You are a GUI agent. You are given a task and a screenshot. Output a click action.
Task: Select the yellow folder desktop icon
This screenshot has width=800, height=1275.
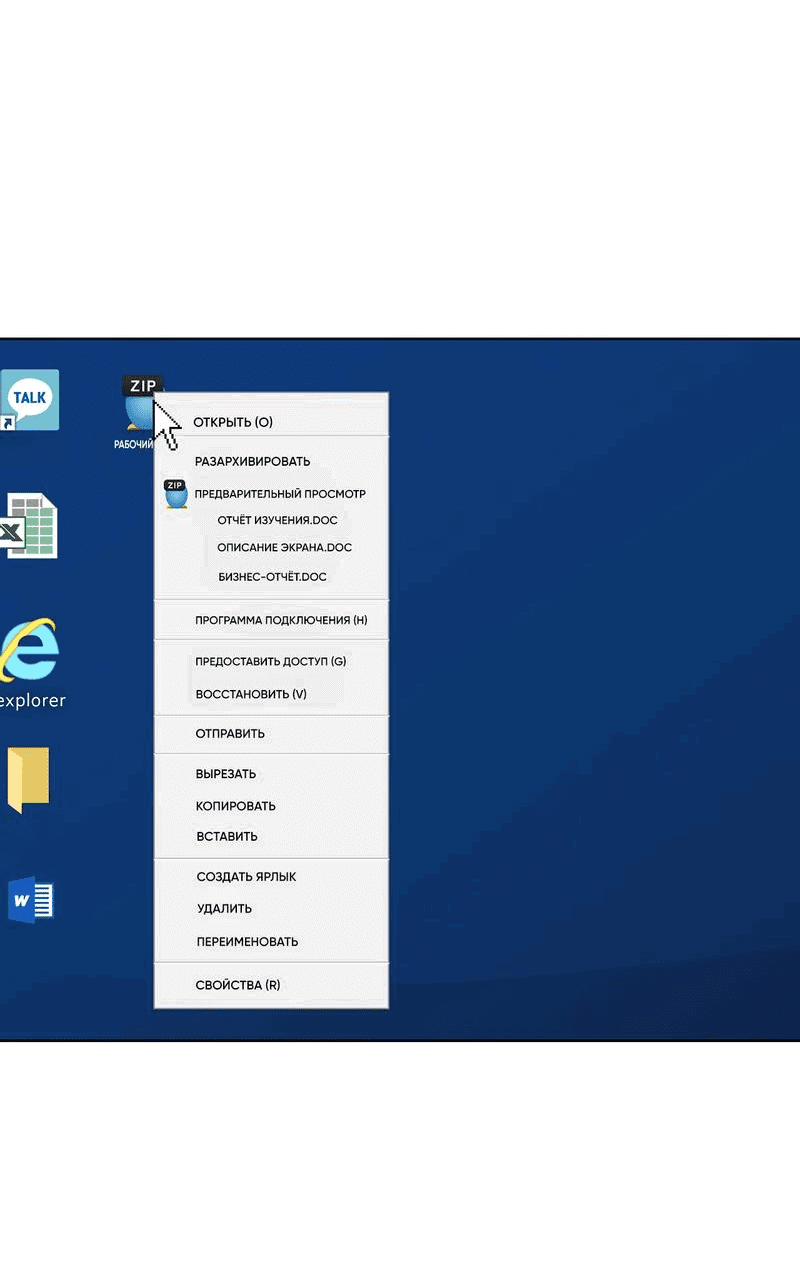pos(28,780)
